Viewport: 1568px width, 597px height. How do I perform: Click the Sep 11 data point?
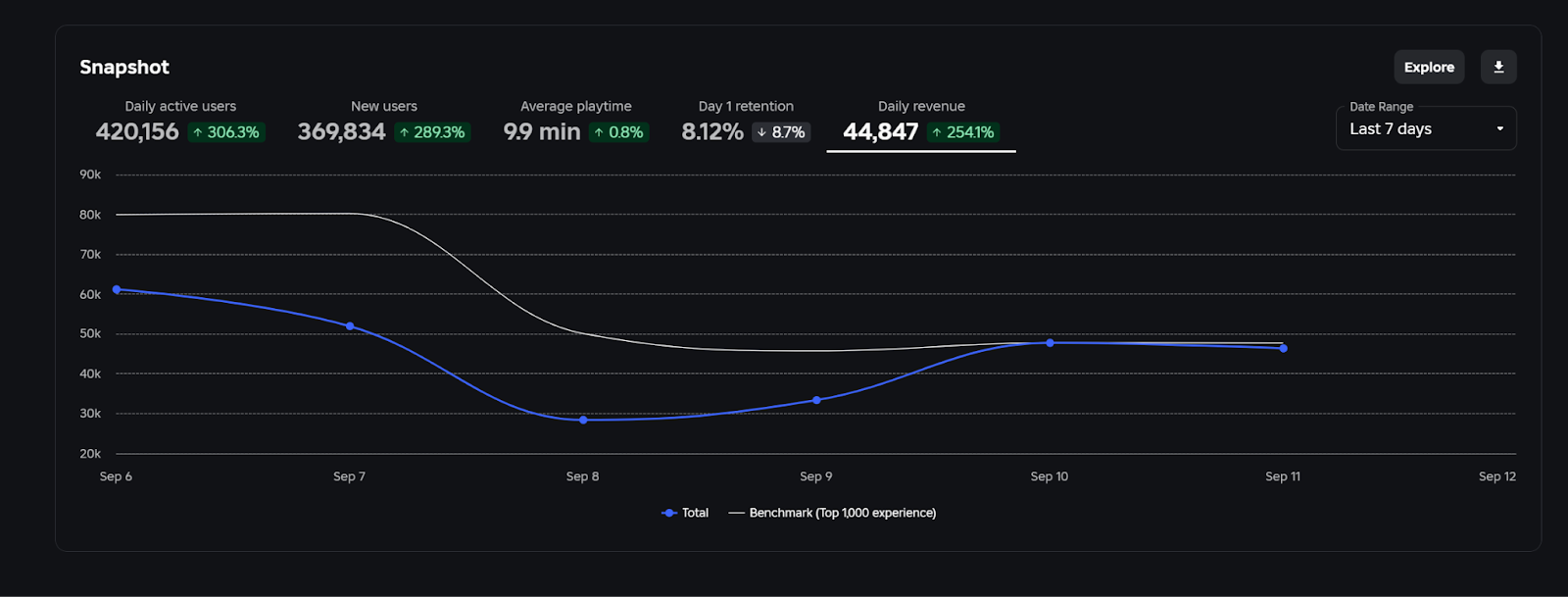coord(1283,348)
